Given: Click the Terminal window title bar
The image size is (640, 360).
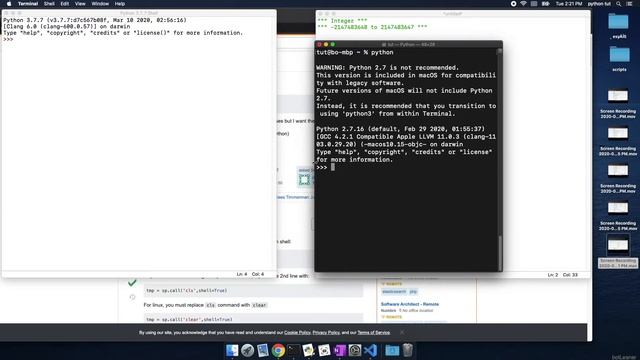Looking at the screenshot, I should coord(409,44).
